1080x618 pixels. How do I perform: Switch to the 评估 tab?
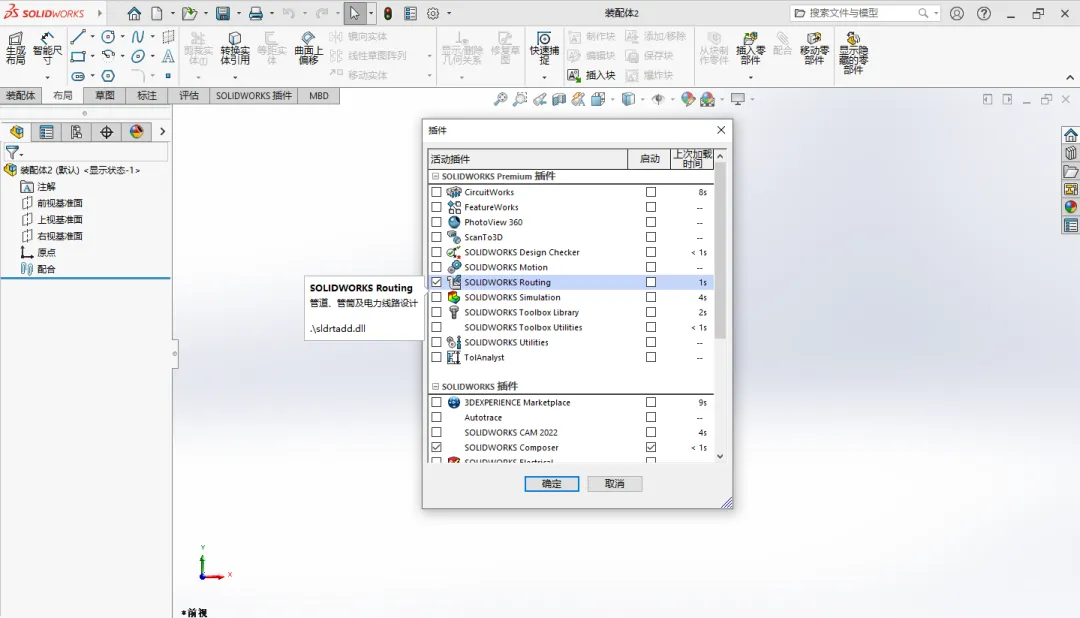[x=189, y=96]
